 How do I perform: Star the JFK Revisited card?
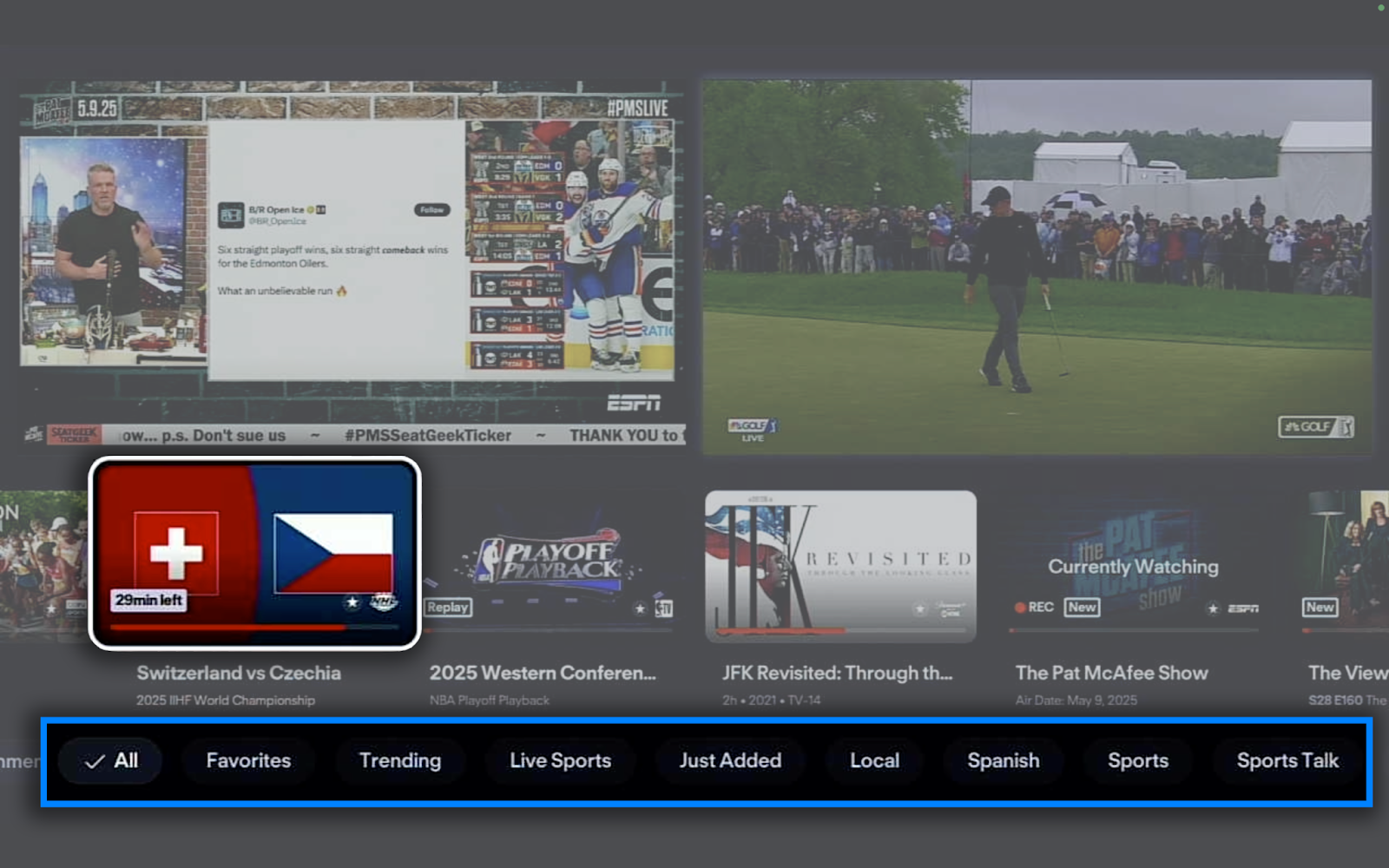pyautogui.click(x=919, y=609)
